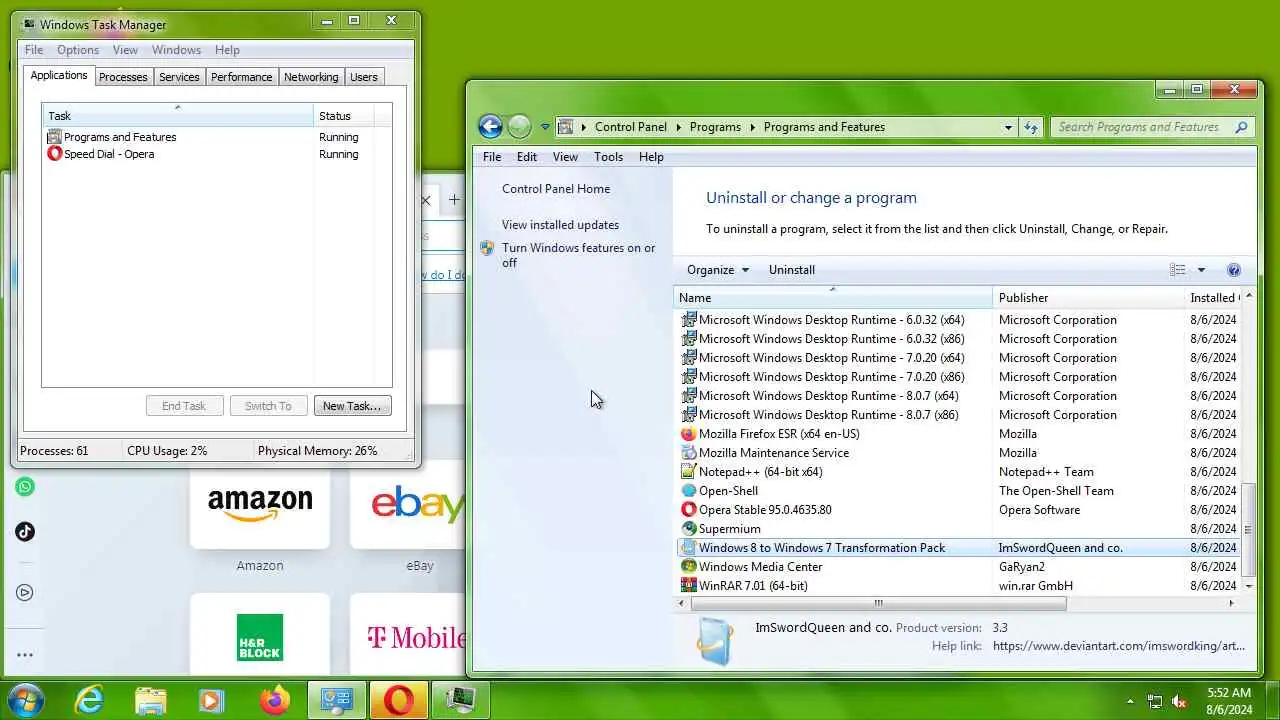Open the network tray icon

(1155, 701)
